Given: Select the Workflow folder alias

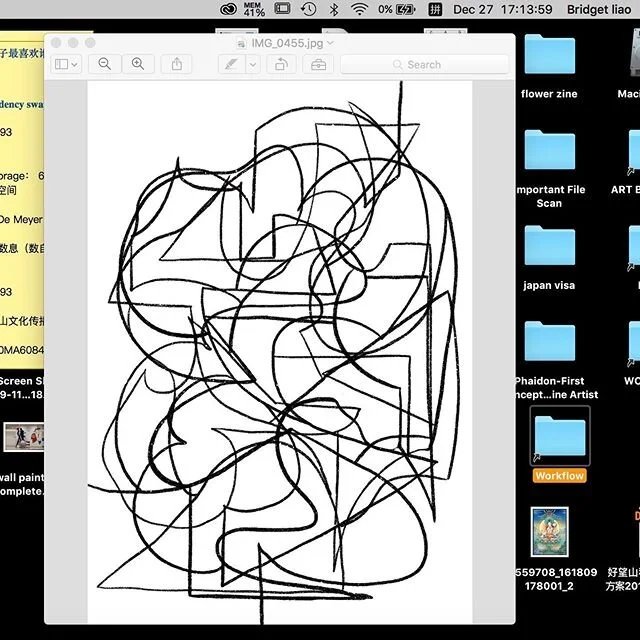Looking at the screenshot, I should point(560,436).
